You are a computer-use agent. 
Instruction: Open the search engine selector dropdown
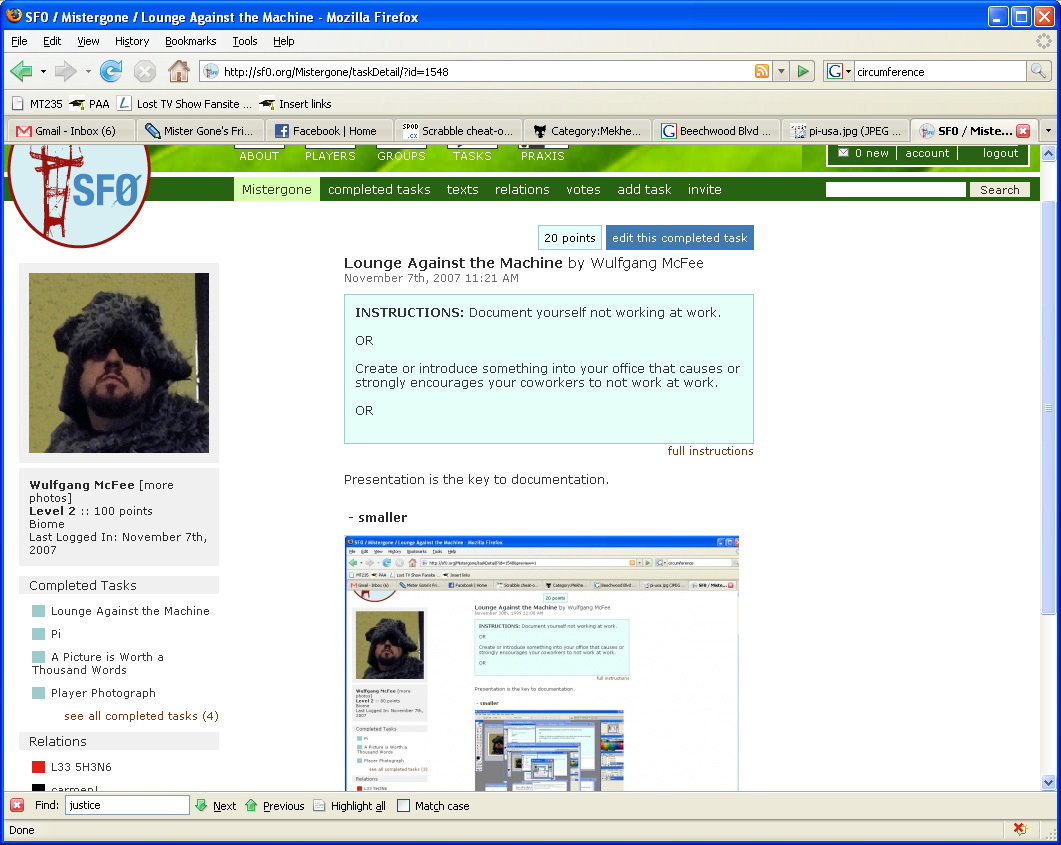[839, 71]
